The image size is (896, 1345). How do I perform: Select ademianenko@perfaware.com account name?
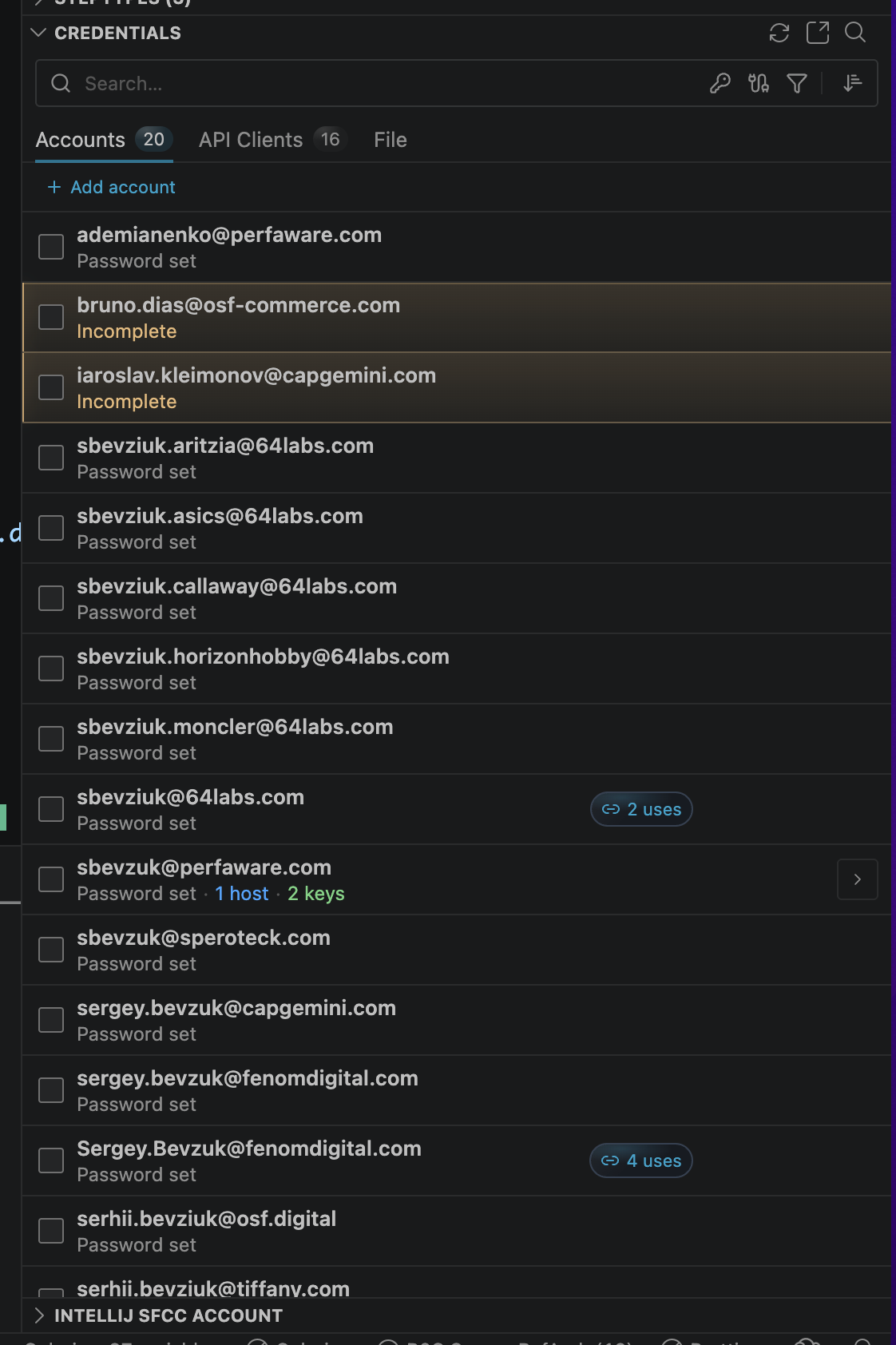229,235
